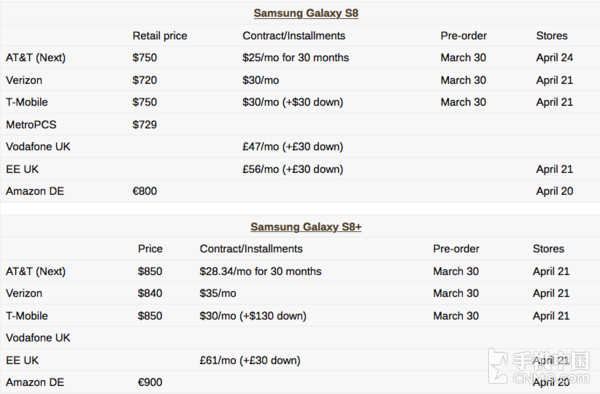Click the Samsung Galaxy S8+ heading link
Image resolution: width=600 pixels, height=394 pixels.
coord(306,227)
